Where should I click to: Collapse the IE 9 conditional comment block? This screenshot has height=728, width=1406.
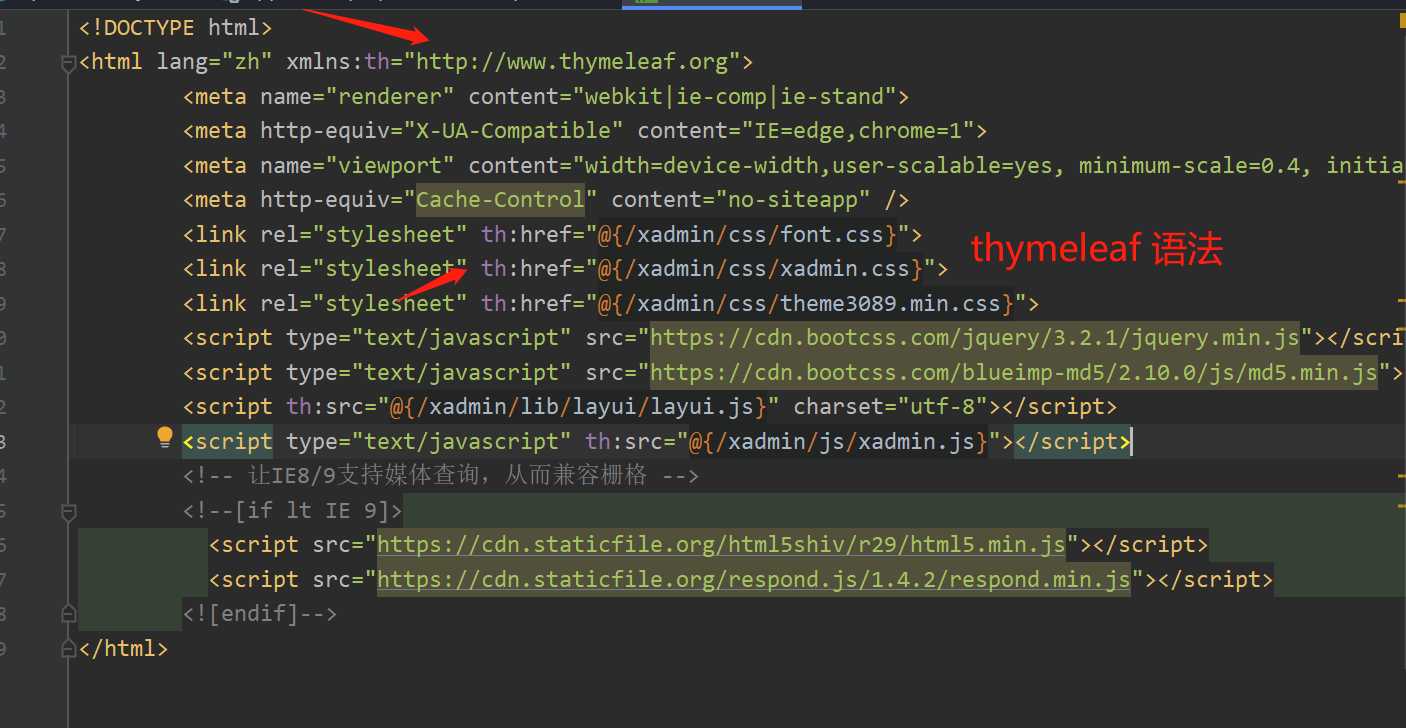(x=68, y=512)
